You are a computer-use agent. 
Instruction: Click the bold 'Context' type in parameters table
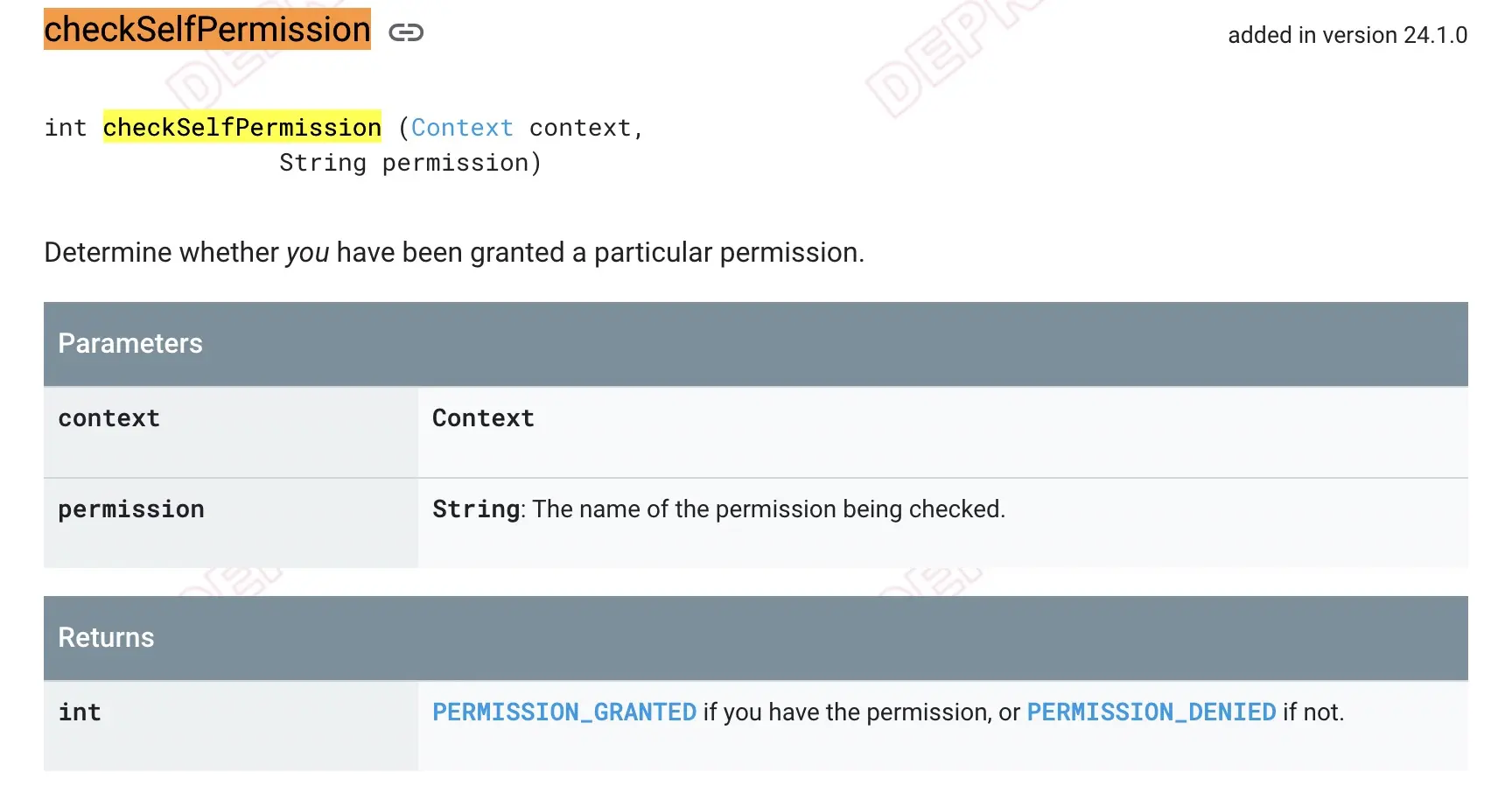483,418
